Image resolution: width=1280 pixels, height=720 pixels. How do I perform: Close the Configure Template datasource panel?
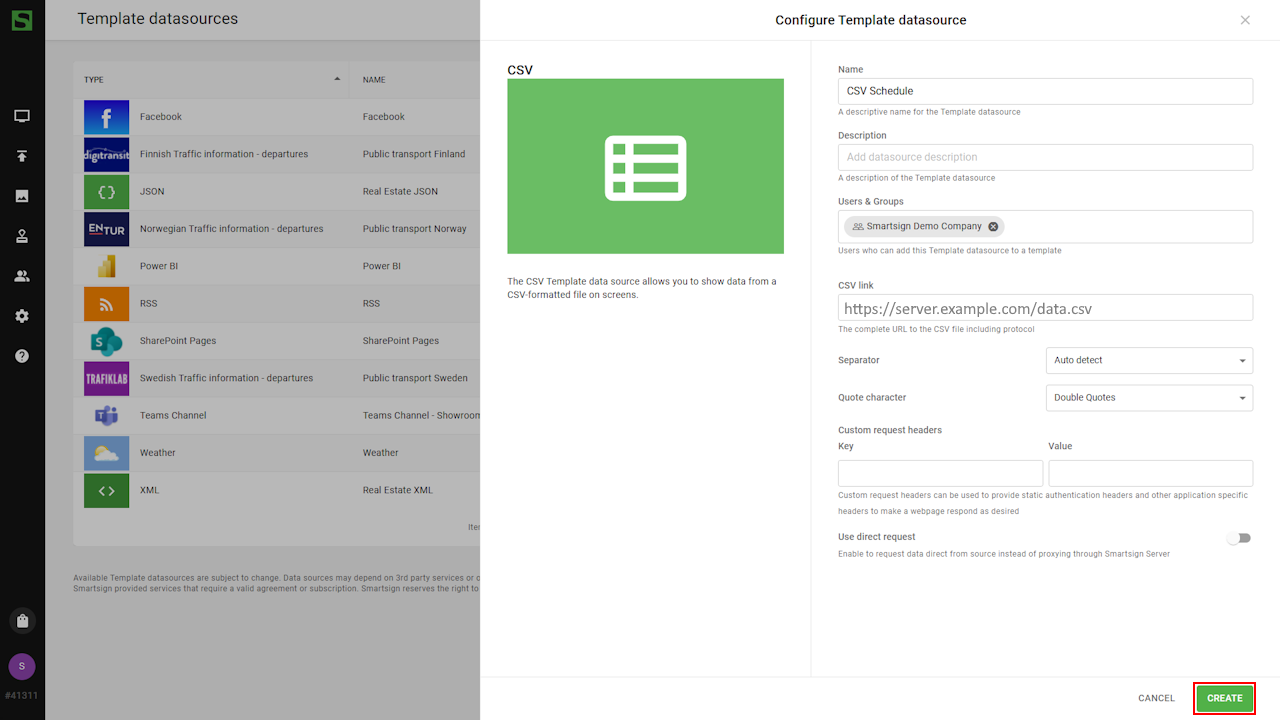[x=1245, y=20]
